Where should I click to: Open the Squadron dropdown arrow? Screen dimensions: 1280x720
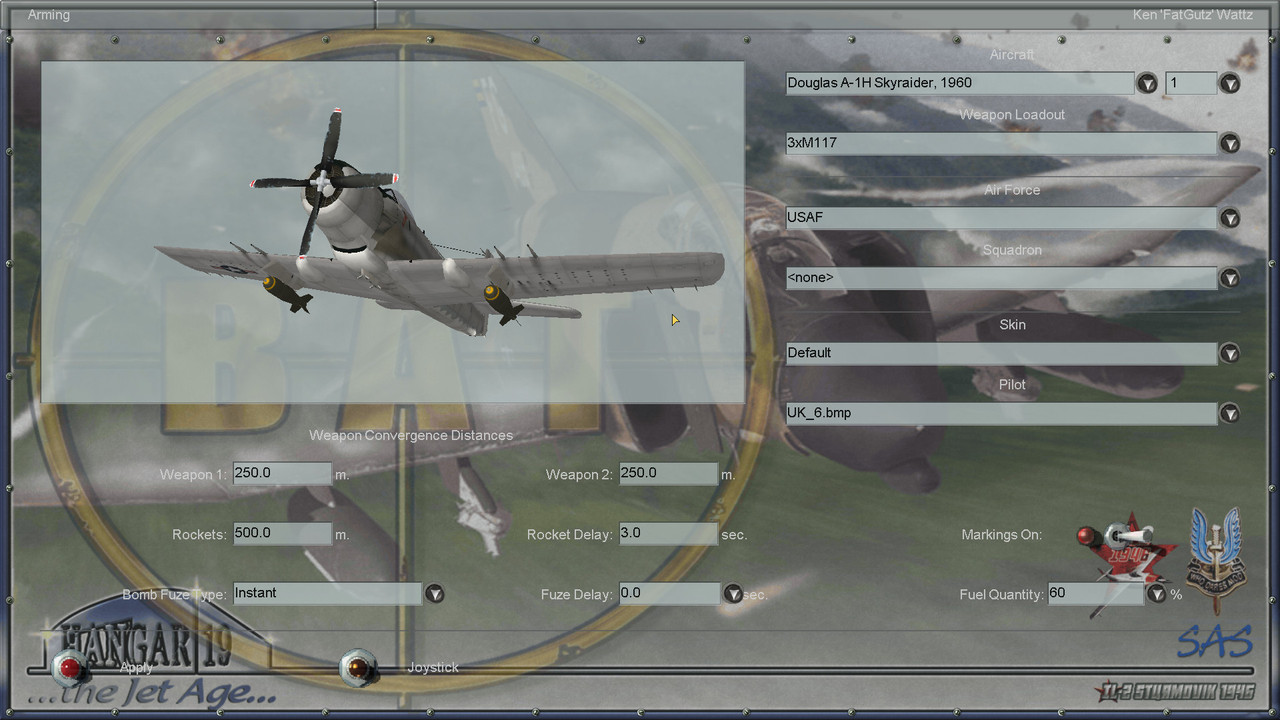[x=1229, y=278]
